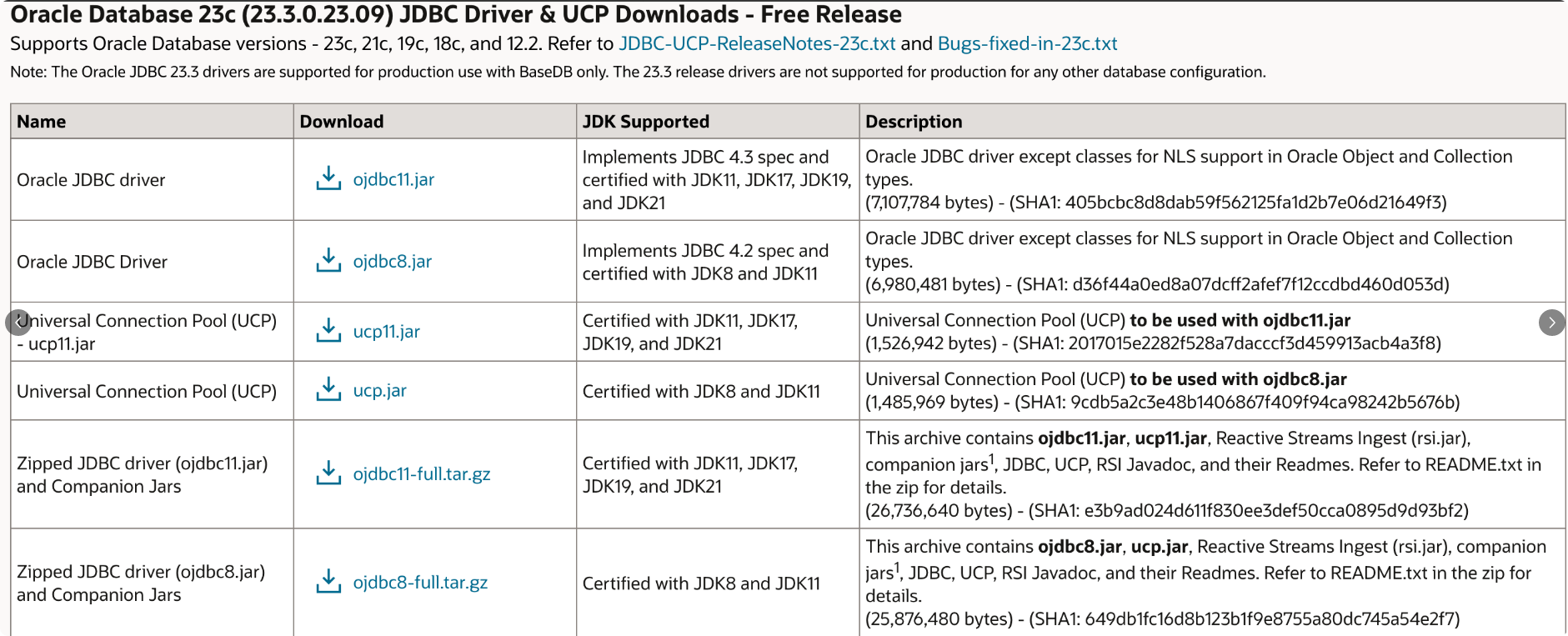Click the left carousel arrow
Image resolution: width=1568 pixels, height=636 pixels.
18,322
